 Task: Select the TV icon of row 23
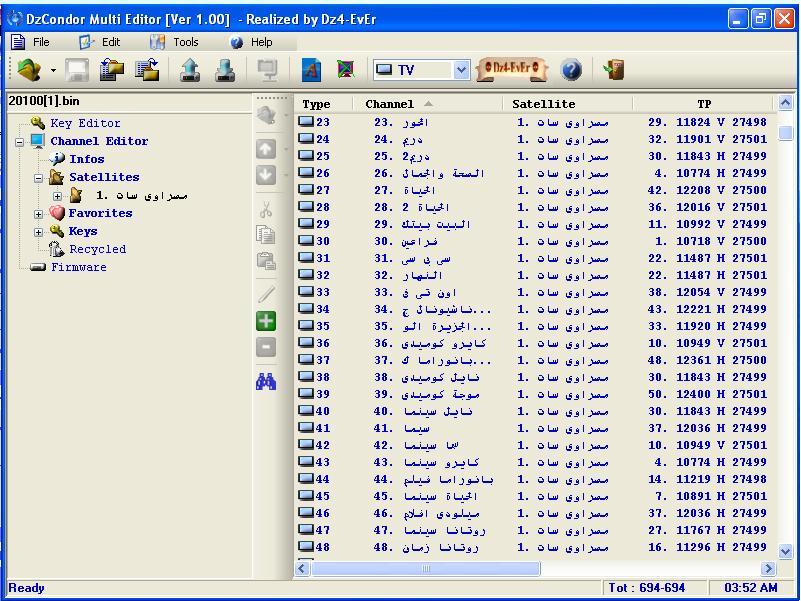point(306,122)
